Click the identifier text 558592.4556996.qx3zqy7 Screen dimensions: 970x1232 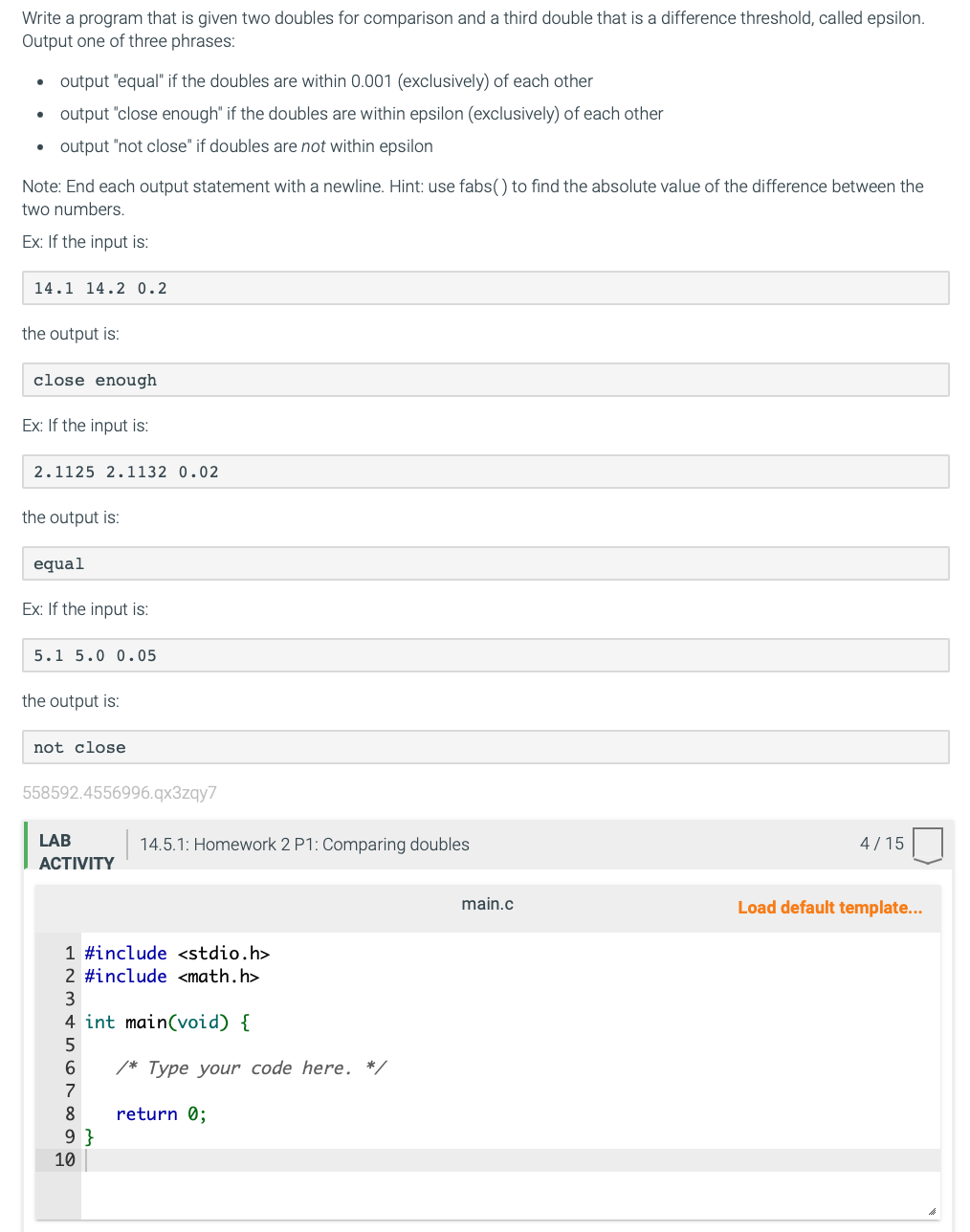119,793
